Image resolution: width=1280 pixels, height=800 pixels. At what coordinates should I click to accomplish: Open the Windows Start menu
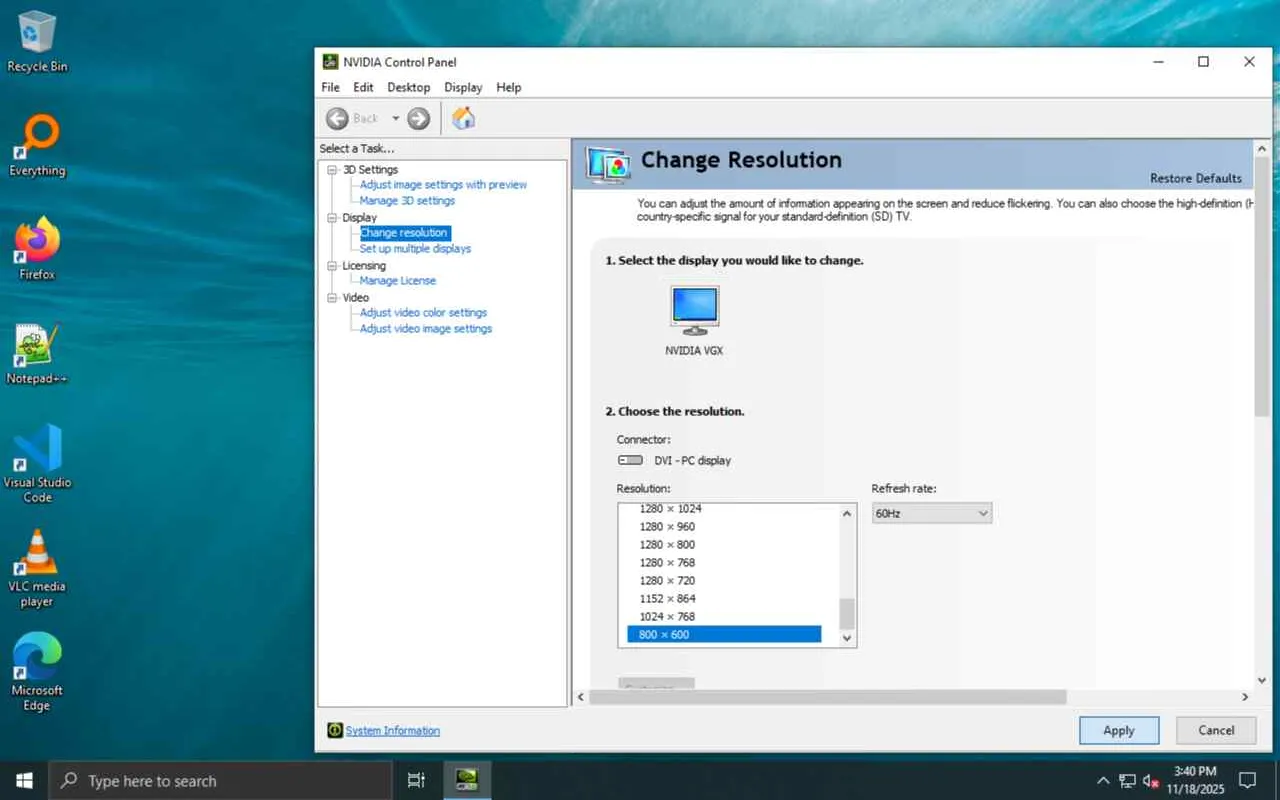[x=24, y=780]
